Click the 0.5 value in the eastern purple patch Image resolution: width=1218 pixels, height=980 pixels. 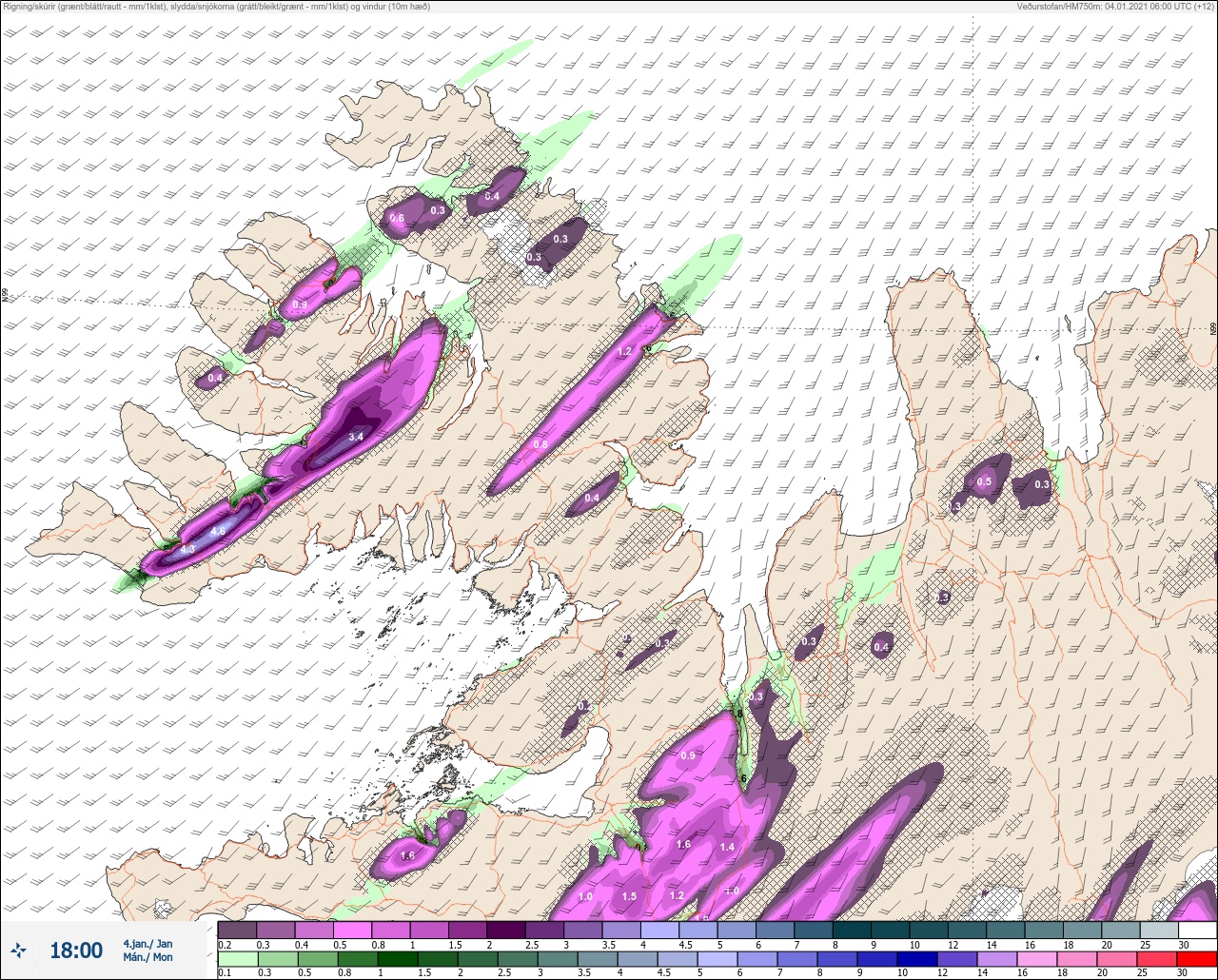[x=984, y=481]
